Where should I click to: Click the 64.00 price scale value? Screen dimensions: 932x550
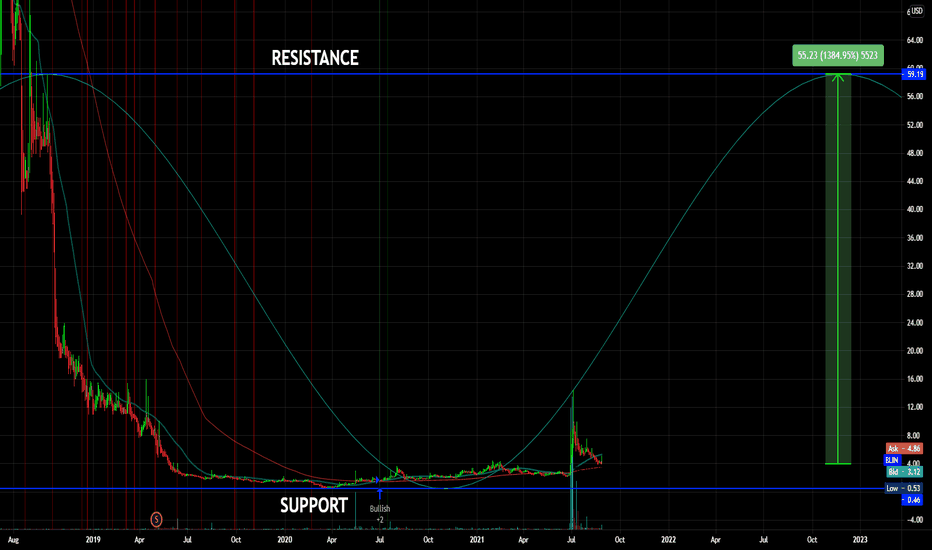(x=915, y=40)
